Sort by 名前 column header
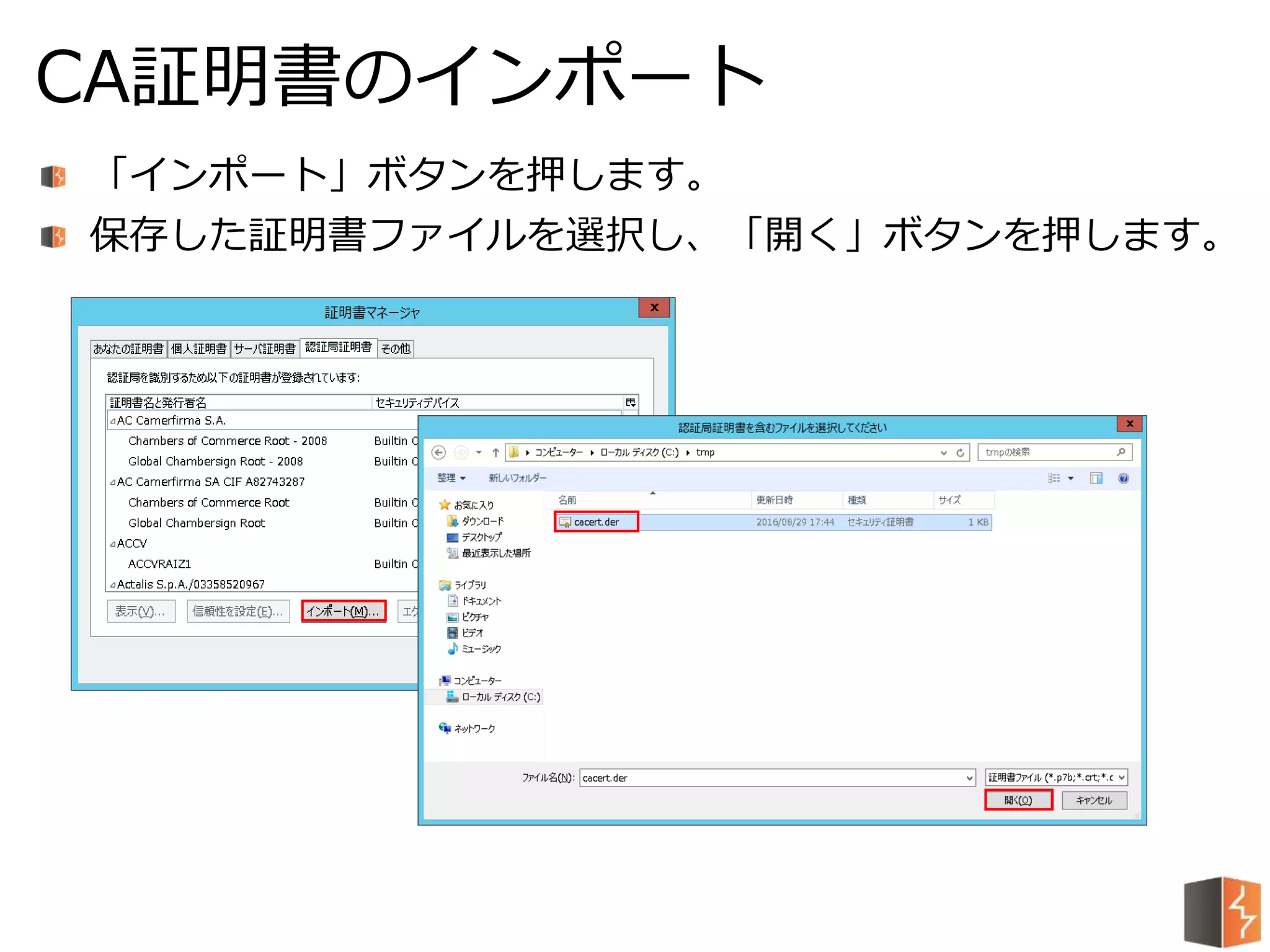1270x952 pixels. coord(648,500)
